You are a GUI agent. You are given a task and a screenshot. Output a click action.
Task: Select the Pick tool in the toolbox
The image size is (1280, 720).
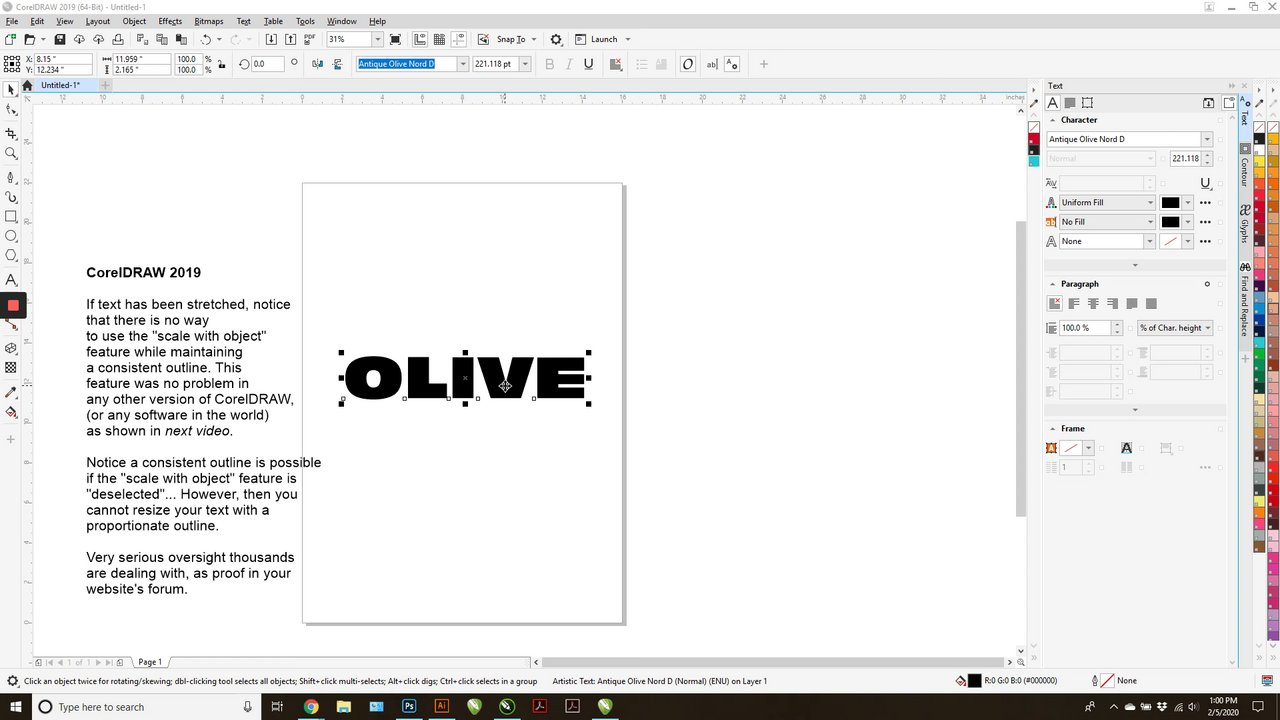(x=11, y=90)
